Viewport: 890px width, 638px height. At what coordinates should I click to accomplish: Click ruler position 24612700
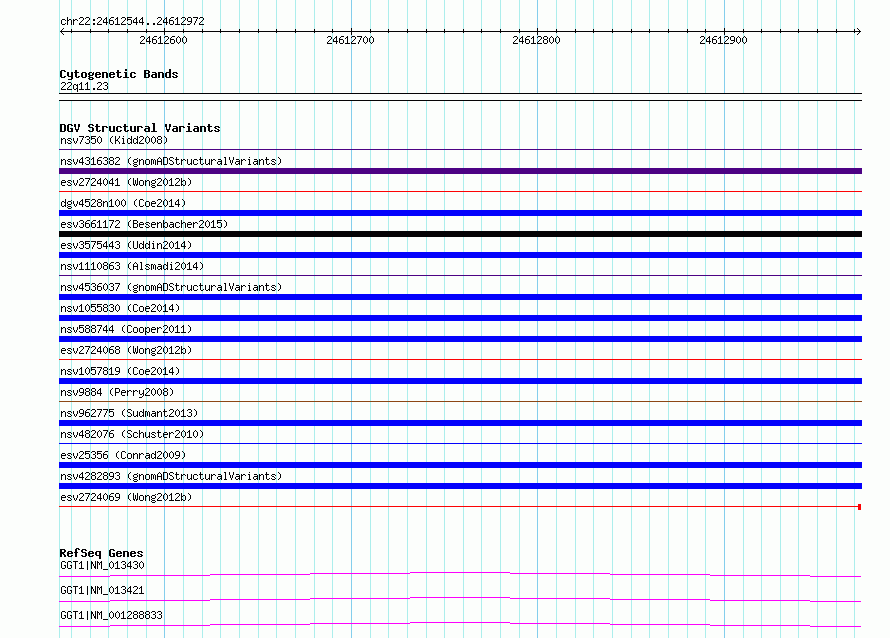point(350,40)
